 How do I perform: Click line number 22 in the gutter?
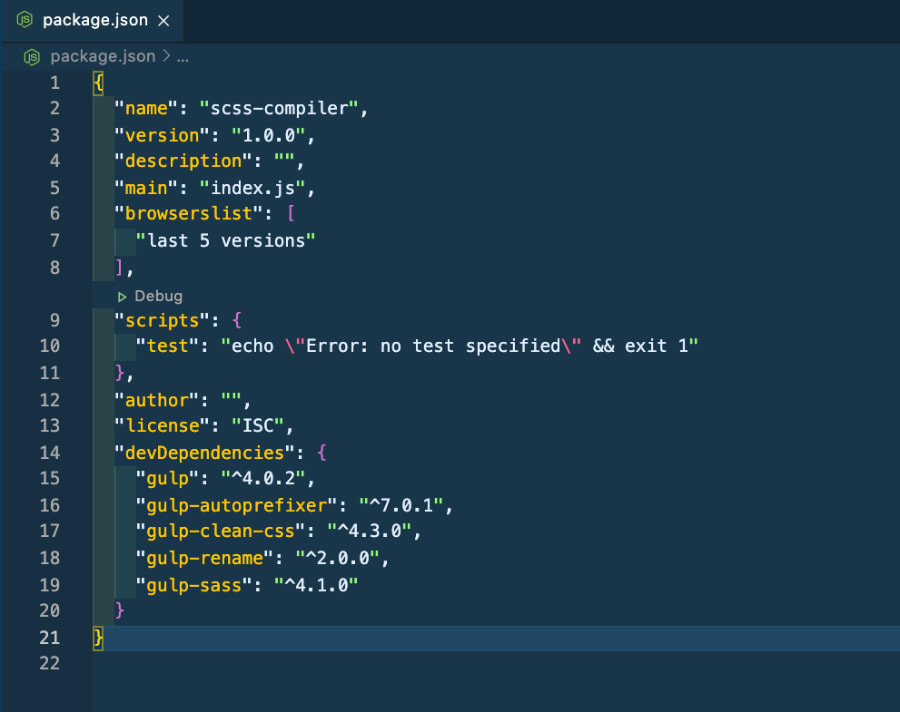point(50,663)
